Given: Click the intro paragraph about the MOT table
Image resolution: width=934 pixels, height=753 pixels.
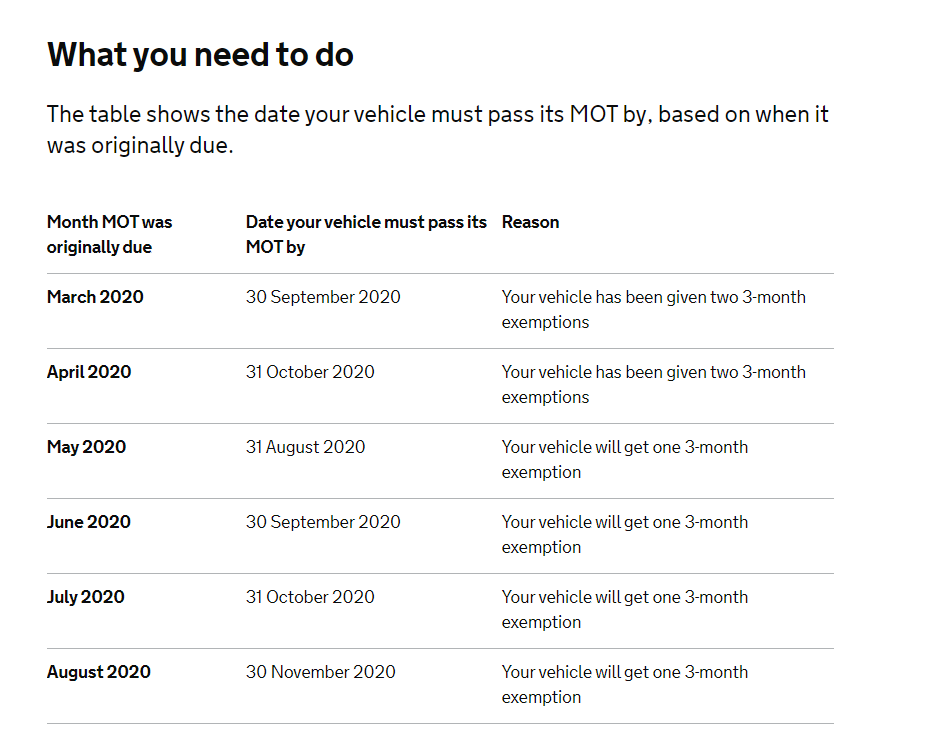Looking at the screenshot, I should click(x=437, y=130).
